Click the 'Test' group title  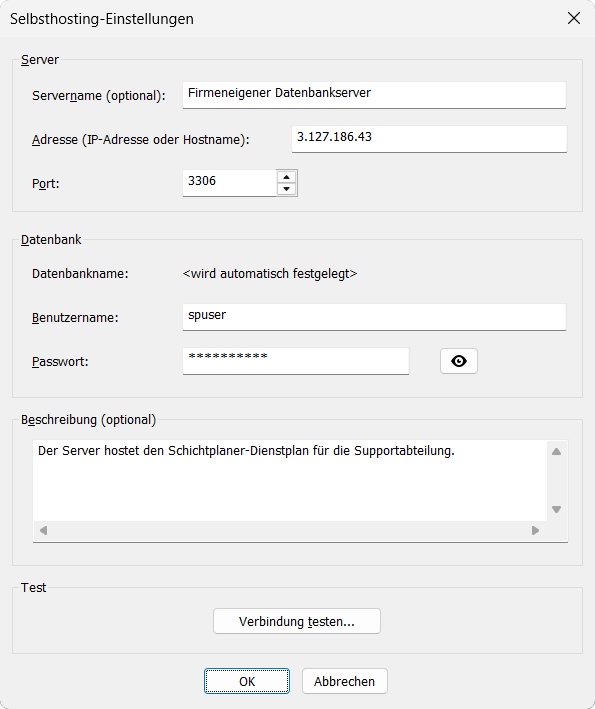tap(33, 587)
